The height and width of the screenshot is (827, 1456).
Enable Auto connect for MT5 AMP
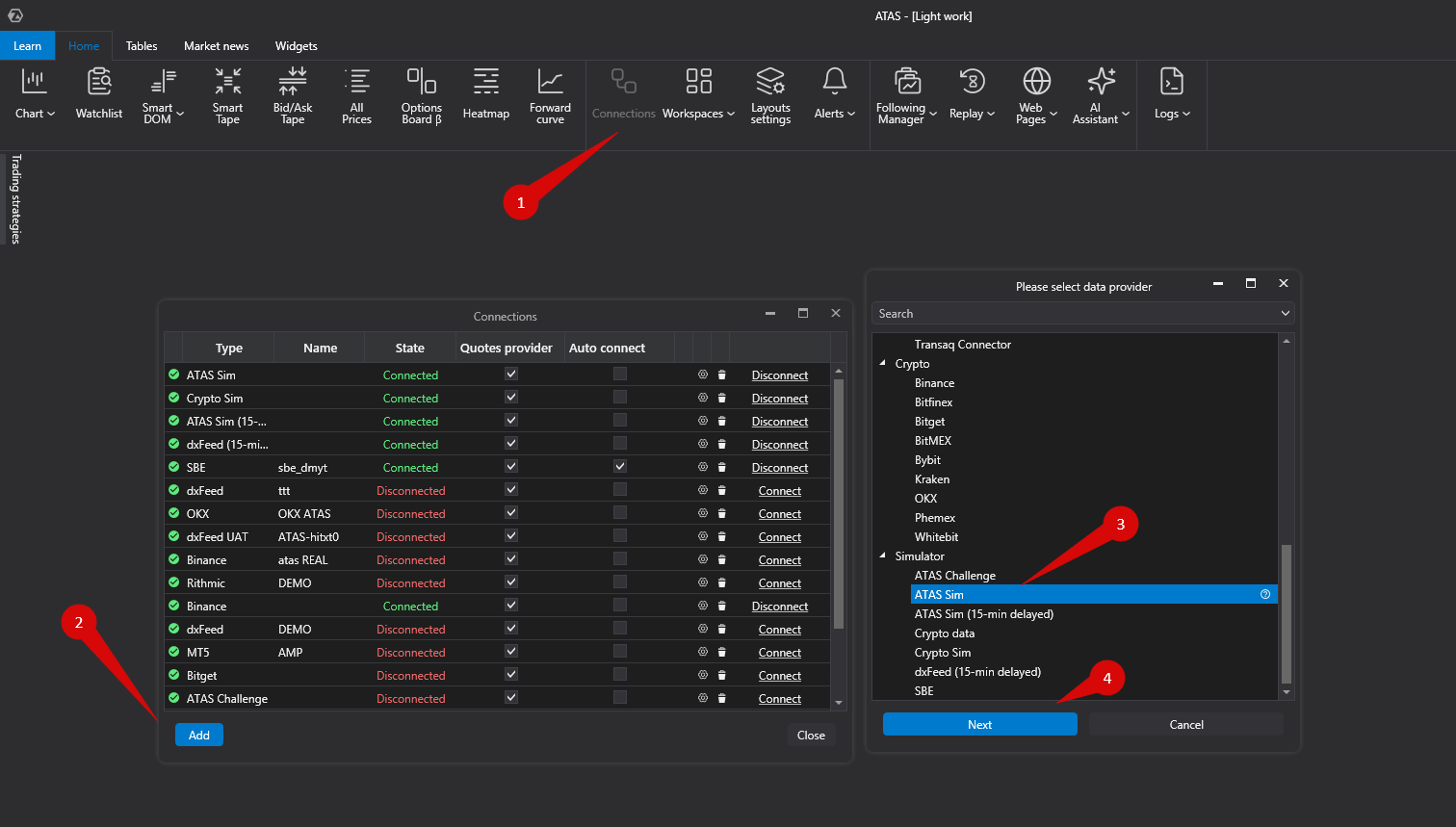pyautogui.click(x=620, y=651)
